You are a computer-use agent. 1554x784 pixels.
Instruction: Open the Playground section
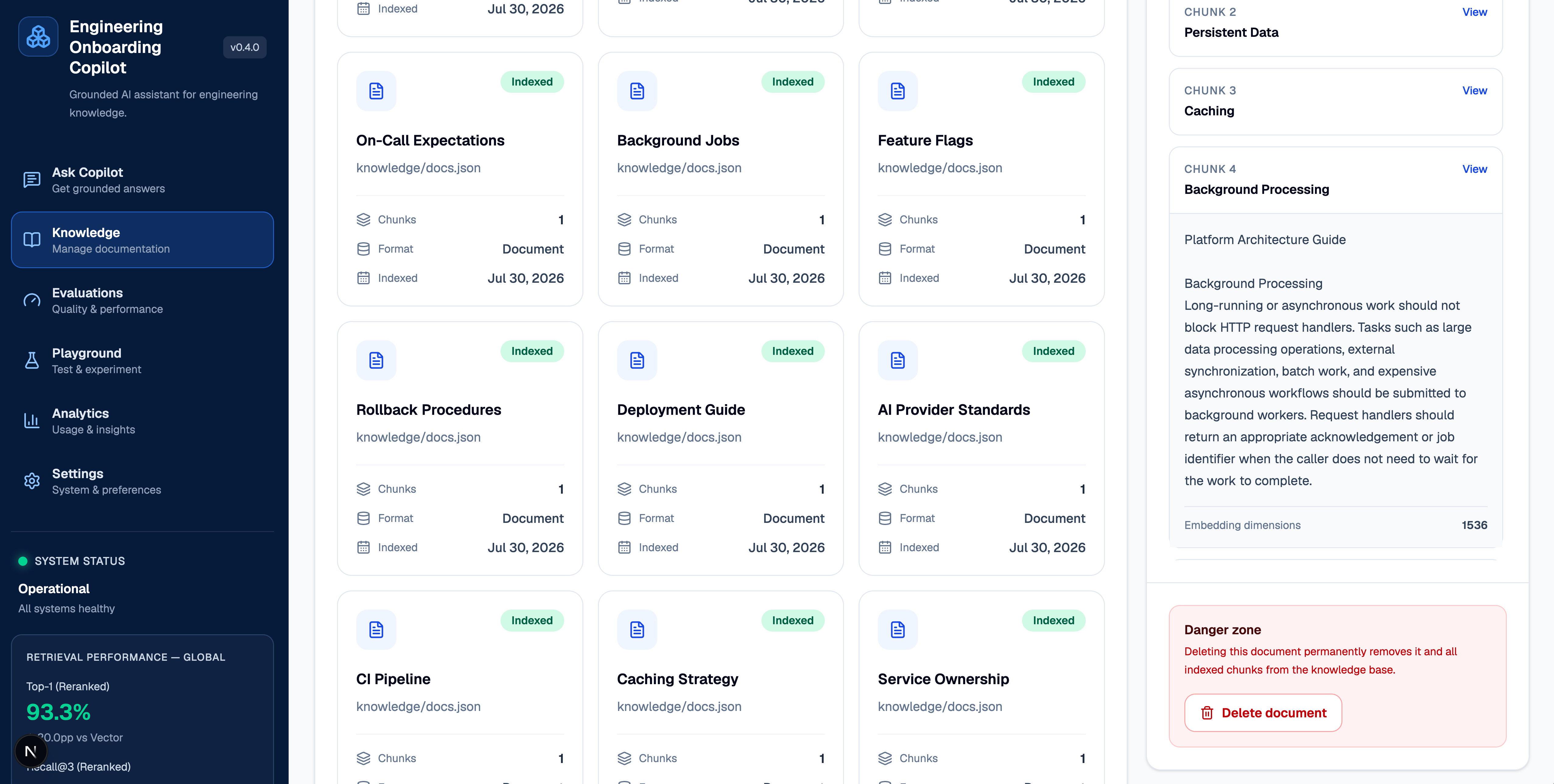point(142,361)
